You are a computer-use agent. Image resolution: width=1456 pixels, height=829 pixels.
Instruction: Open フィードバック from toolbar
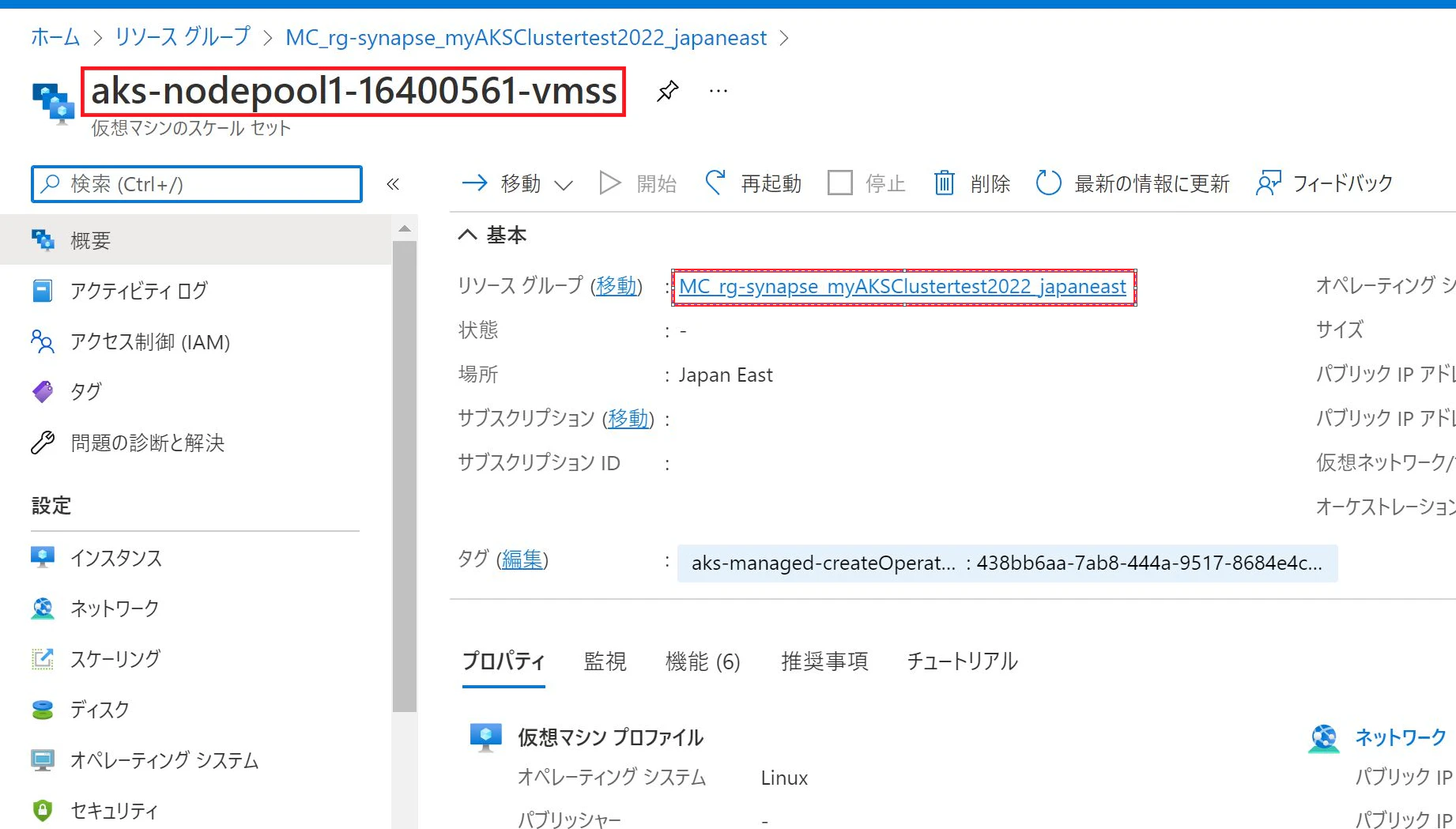(1324, 183)
